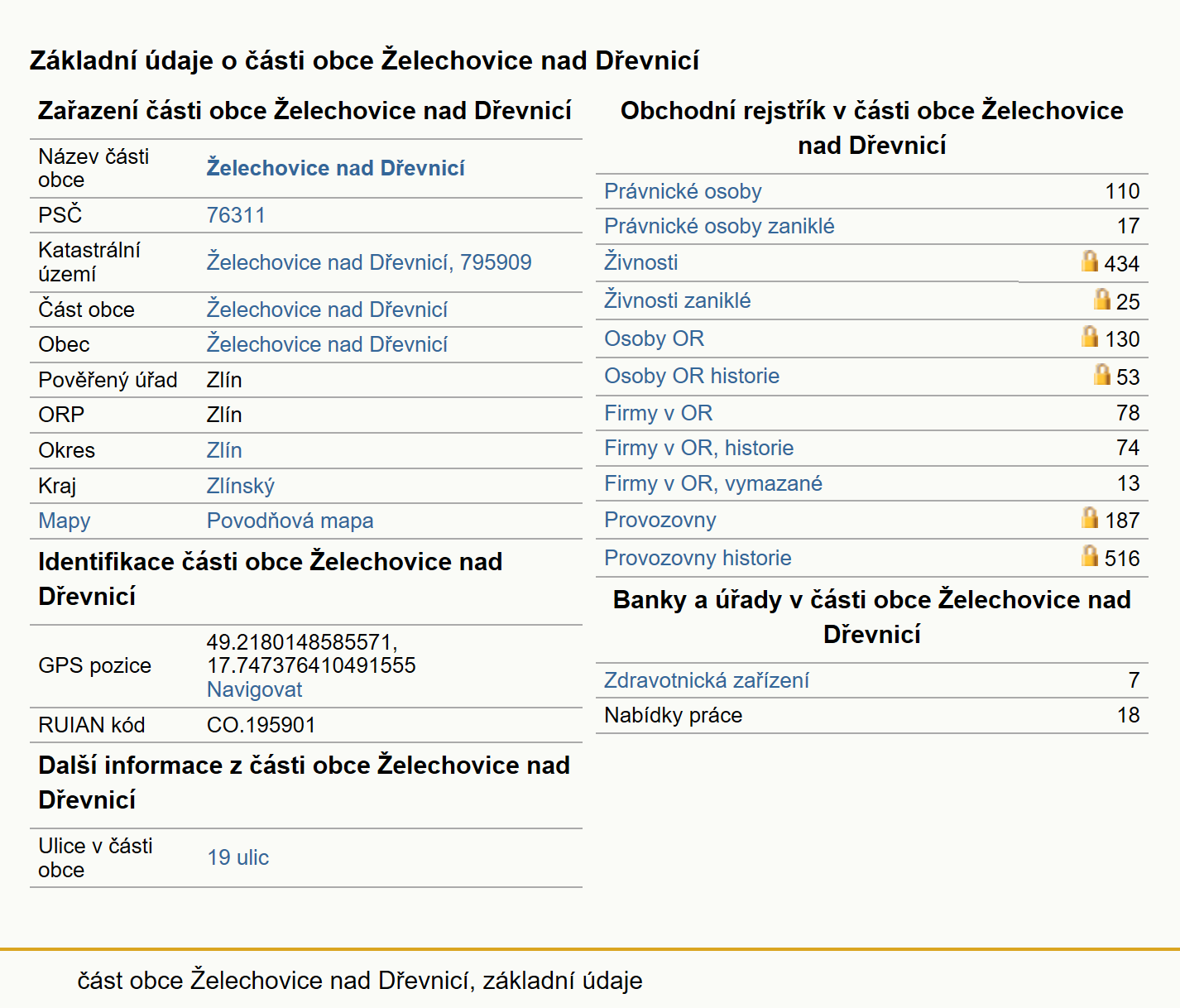Click the lock icon beside 25 in Živnosti zaniklé row
The image size is (1180, 1008).
[1101, 299]
